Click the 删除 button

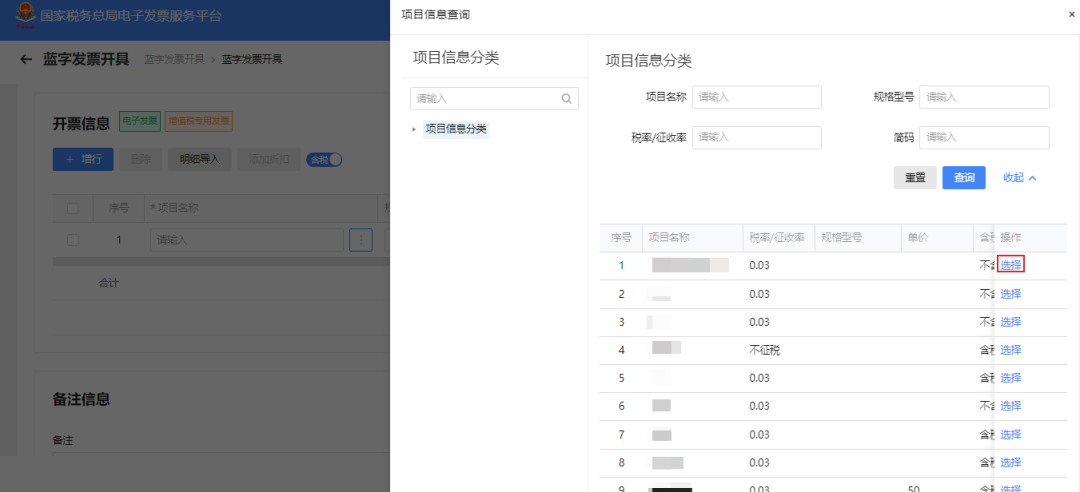click(x=141, y=159)
